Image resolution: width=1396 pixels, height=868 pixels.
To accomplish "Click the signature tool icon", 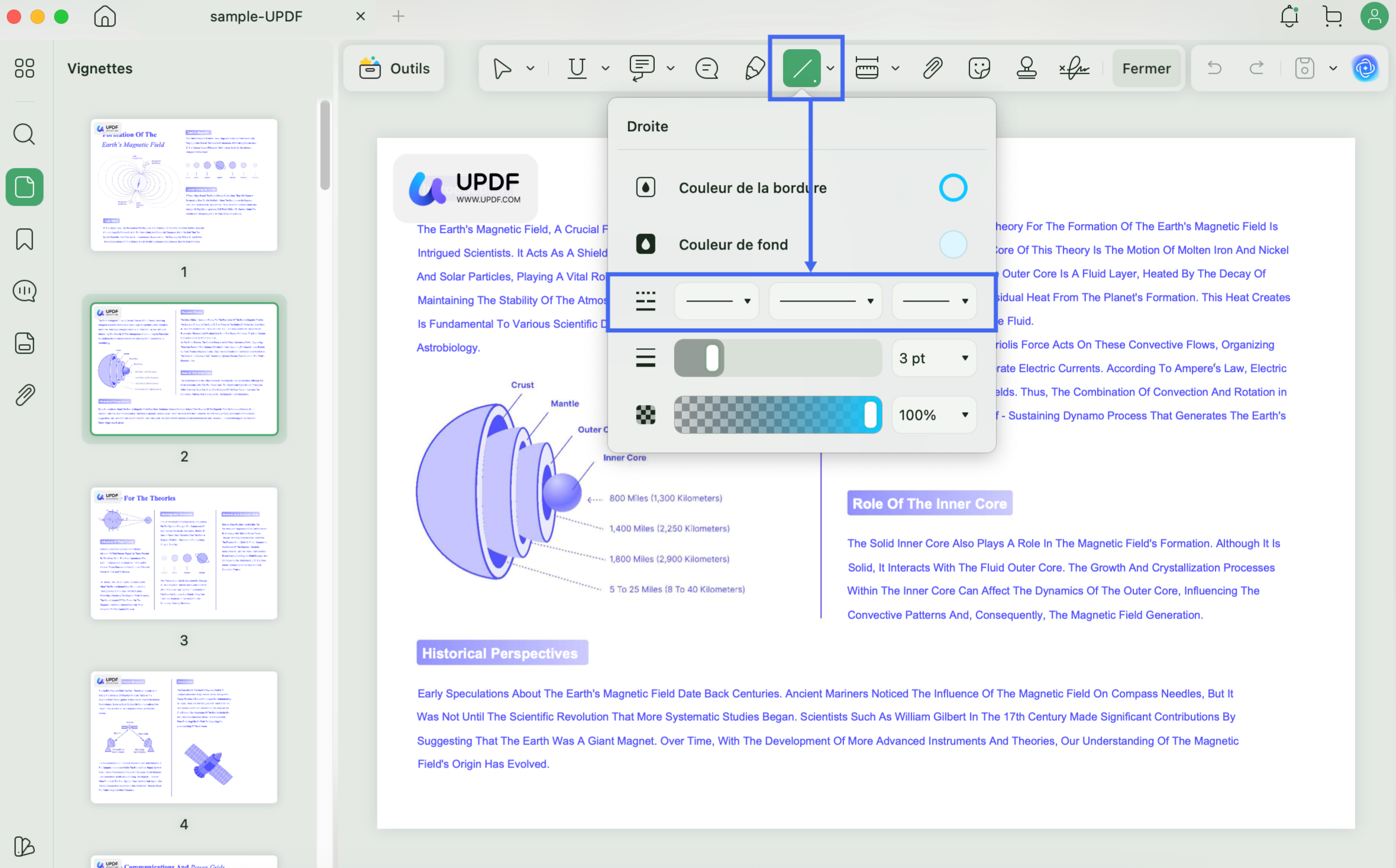I will [x=1074, y=68].
